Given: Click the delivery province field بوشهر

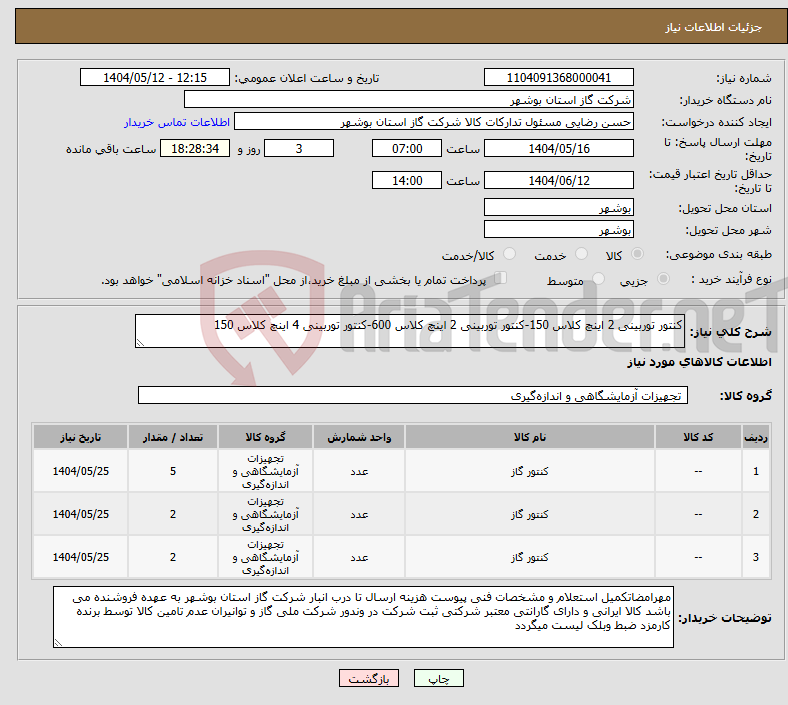Looking at the screenshot, I should [x=558, y=207].
